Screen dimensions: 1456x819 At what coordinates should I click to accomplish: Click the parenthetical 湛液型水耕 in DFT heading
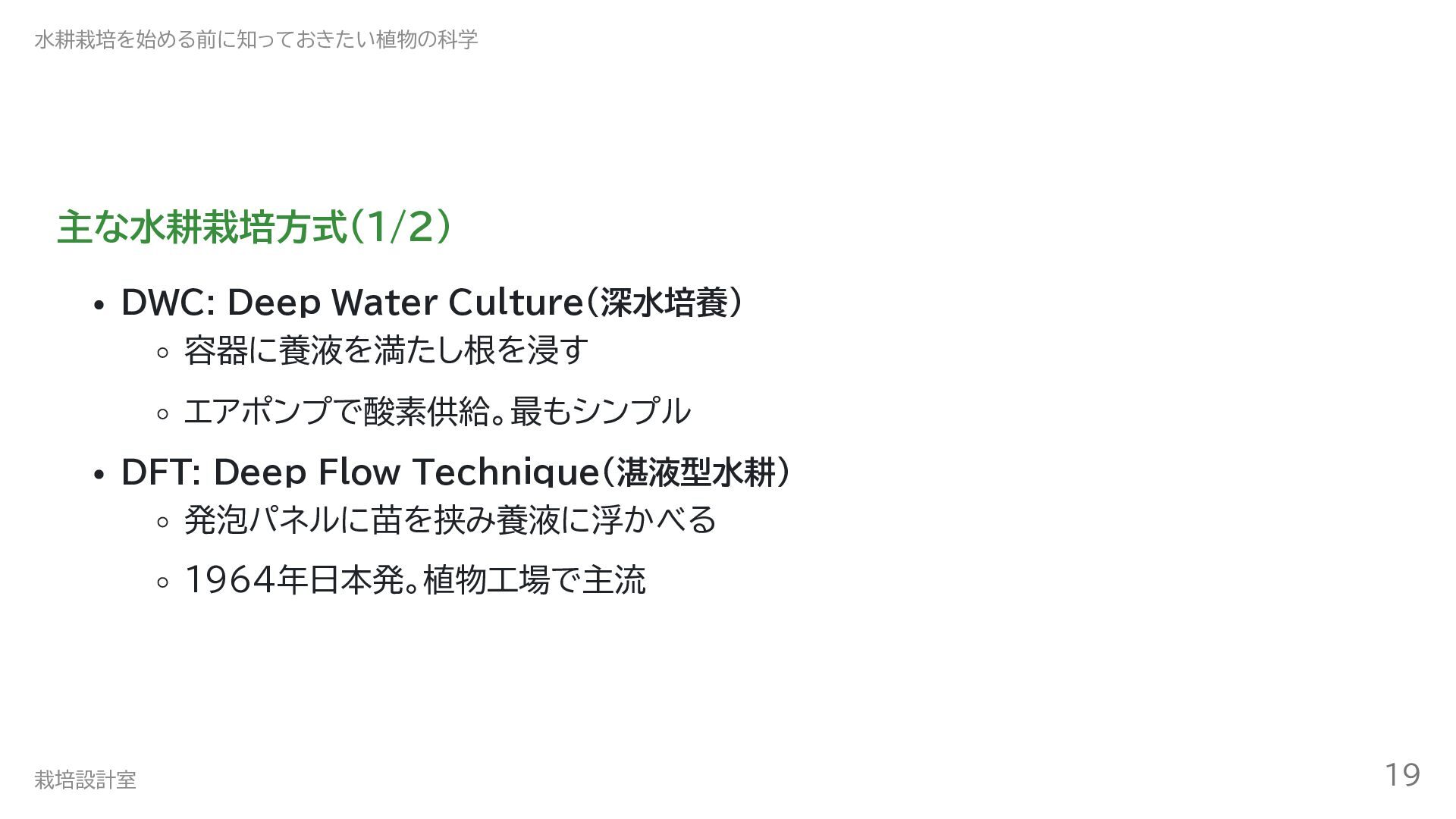pyautogui.click(x=696, y=472)
